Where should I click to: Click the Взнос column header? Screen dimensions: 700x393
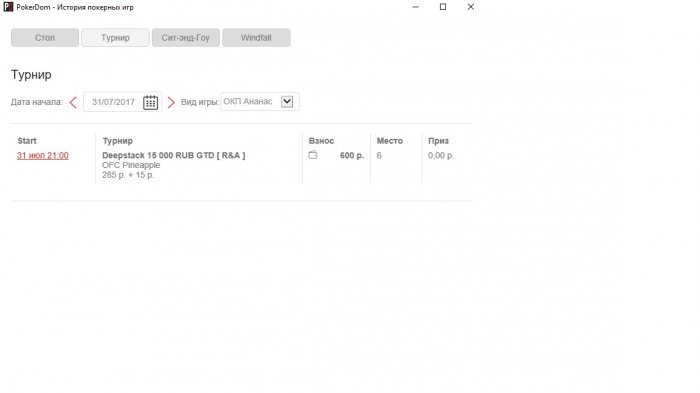pyautogui.click(x=321, y=141)
